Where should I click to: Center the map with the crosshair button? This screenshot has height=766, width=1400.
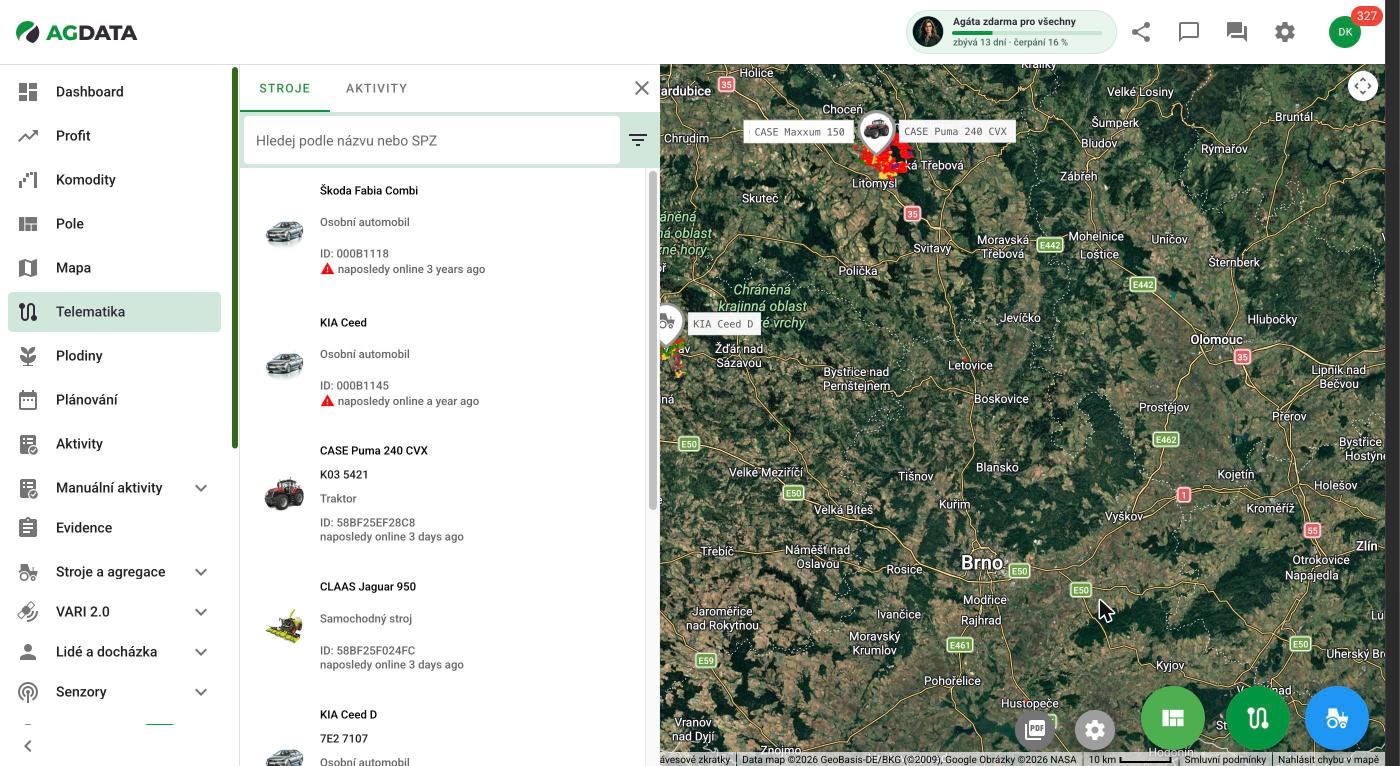coord(1363,86)
